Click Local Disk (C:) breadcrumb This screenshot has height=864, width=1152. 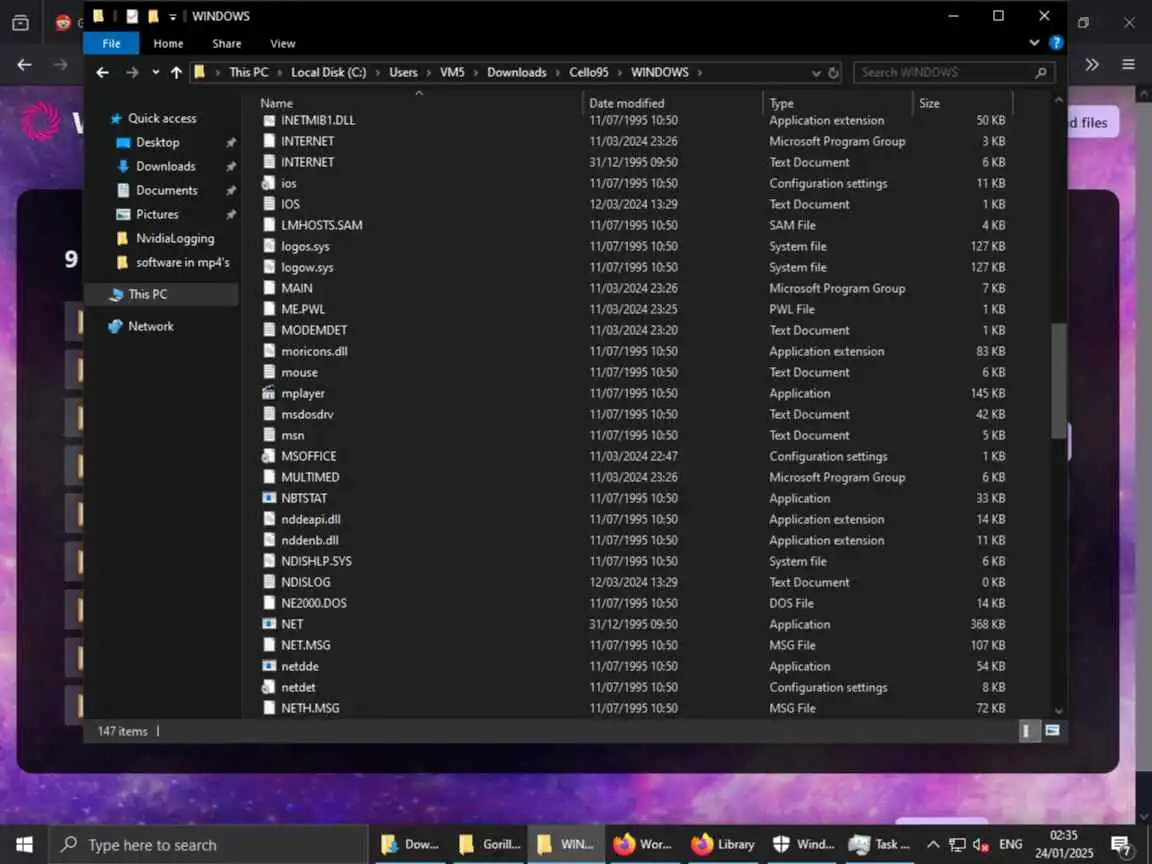[328, 72]
